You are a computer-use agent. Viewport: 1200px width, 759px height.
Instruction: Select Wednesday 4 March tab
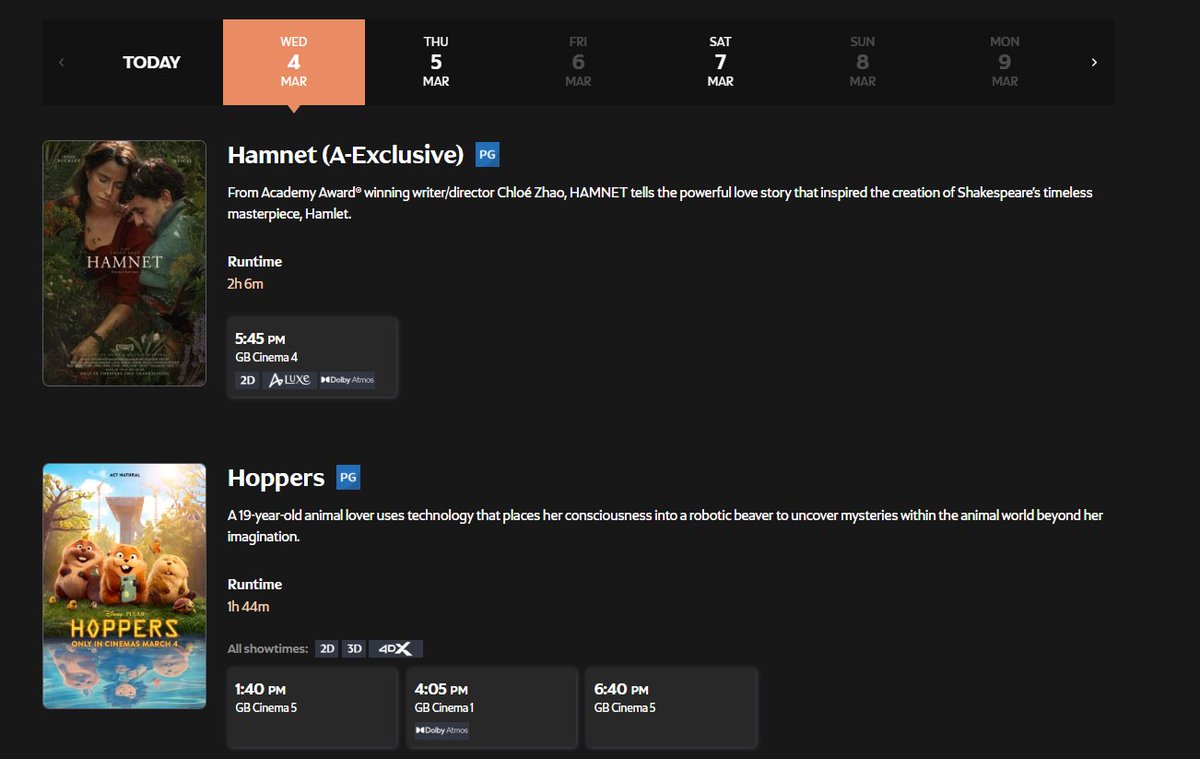pos(294,62)
